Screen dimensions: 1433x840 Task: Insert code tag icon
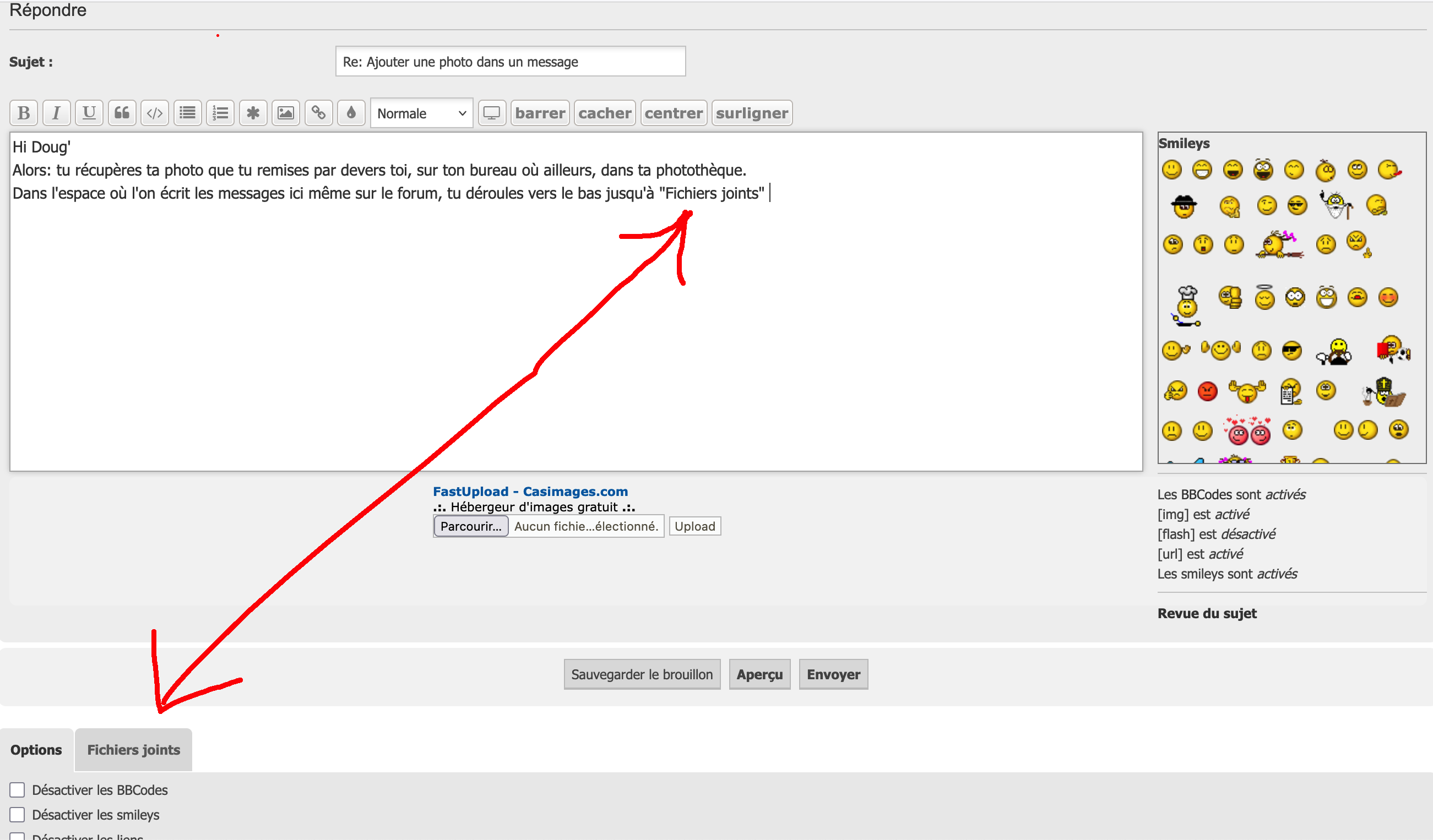coord(155,113)
